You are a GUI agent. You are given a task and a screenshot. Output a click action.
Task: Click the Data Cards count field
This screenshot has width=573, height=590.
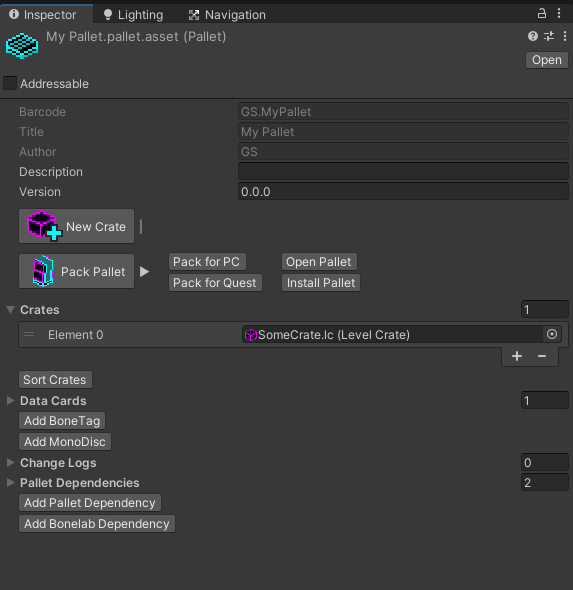click(x=544, y=401)
